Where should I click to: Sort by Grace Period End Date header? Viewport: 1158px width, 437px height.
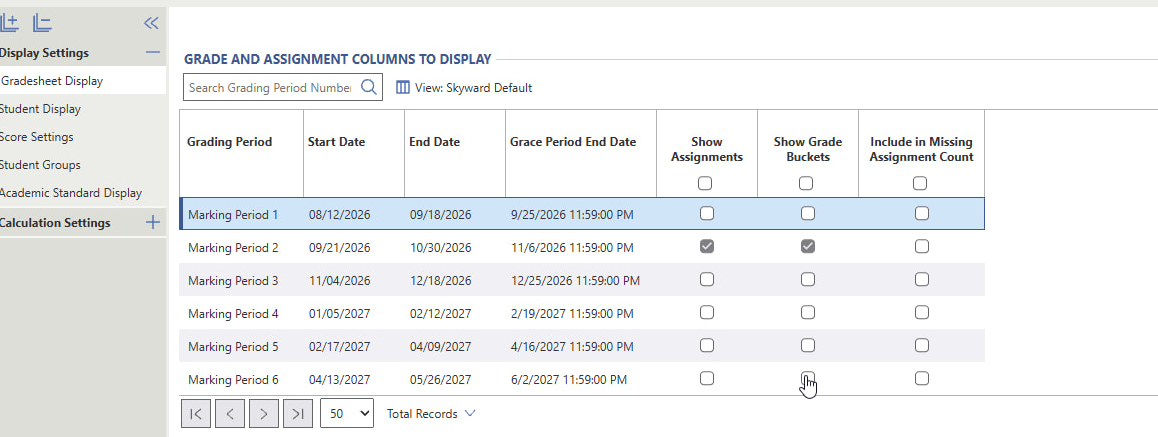coord(573,142)
